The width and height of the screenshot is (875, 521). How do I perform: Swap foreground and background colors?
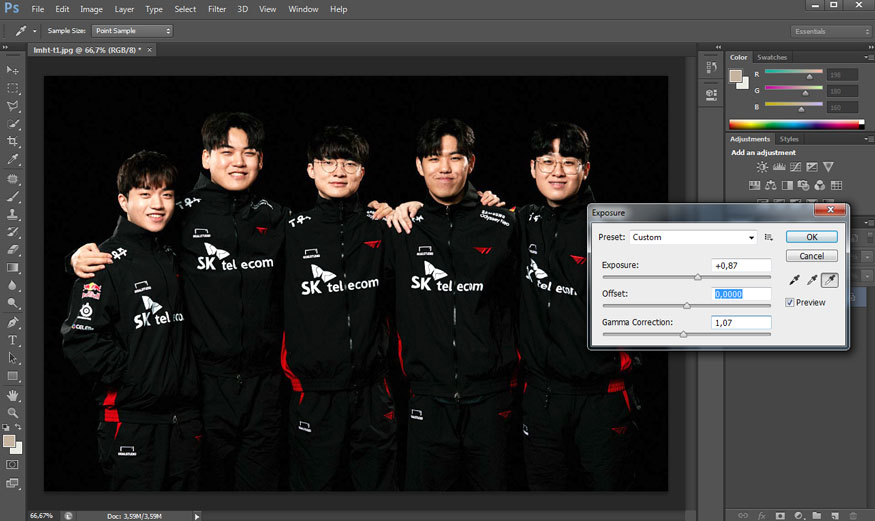click(18, 427)
